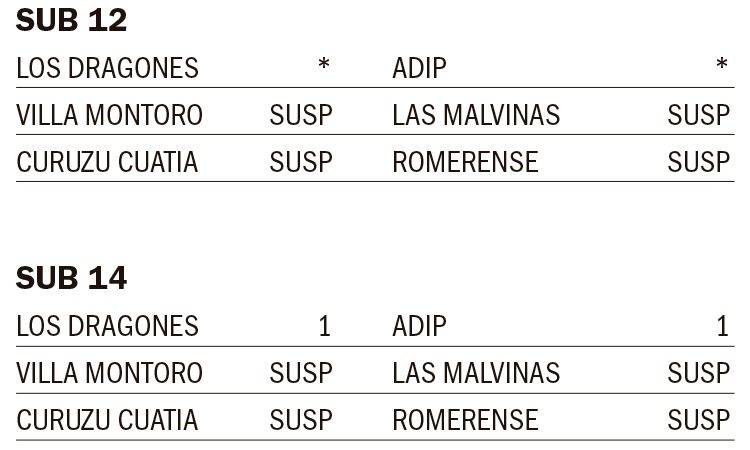Select VILLA MONTORO in the SUB 12 table
The height and width of the screenshot is (450, 750).
click(109, 115)
